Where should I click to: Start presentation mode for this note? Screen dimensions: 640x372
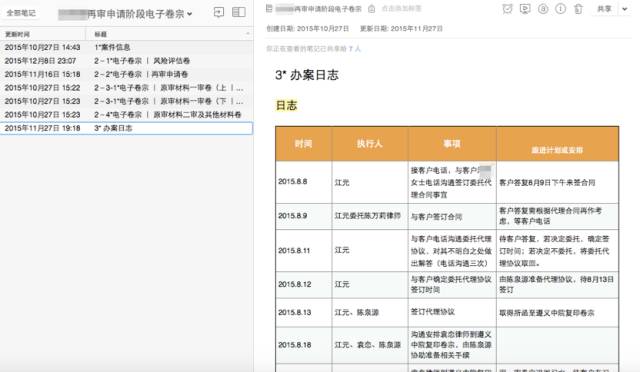(525, 9)
